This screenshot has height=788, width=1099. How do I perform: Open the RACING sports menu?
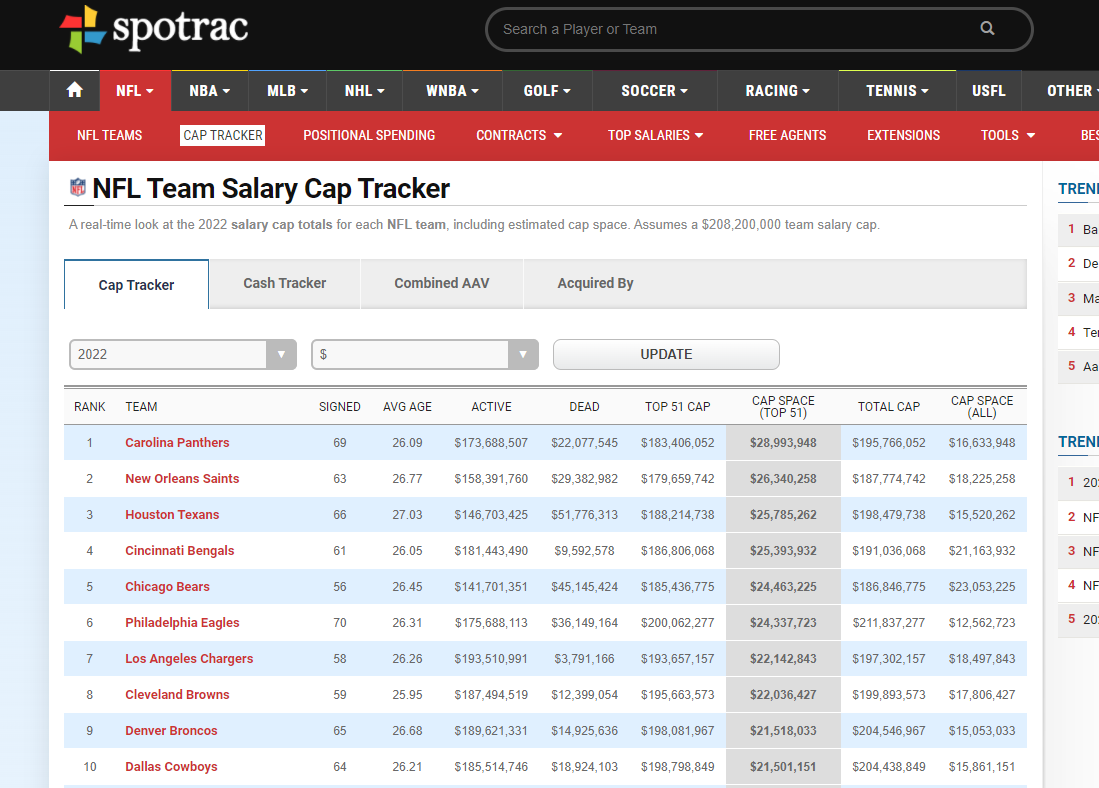pyautogui.click(x=777, y=90)
